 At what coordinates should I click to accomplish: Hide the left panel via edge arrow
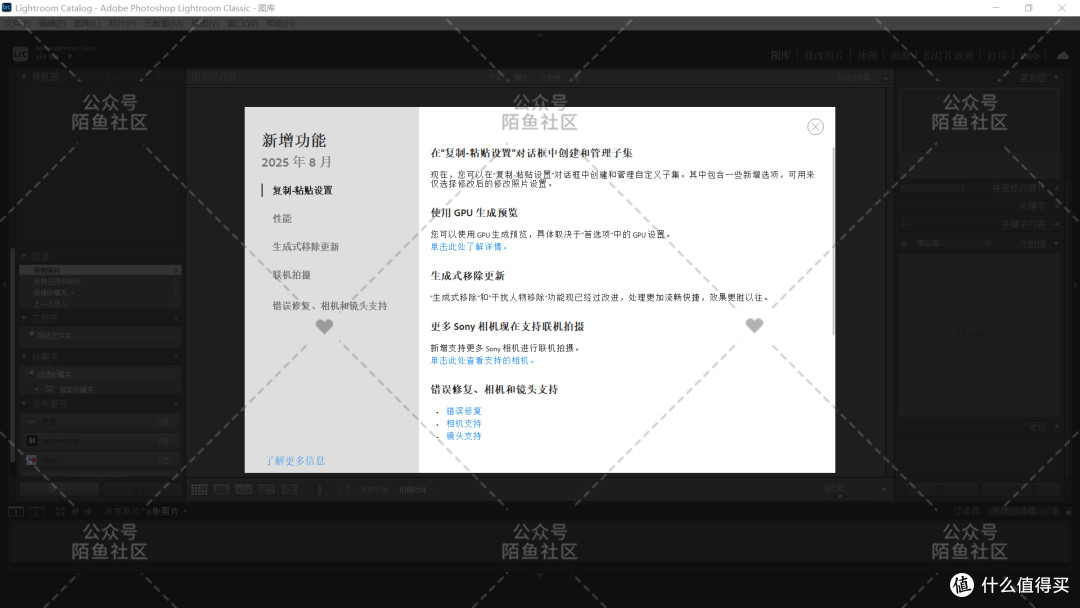4,284
